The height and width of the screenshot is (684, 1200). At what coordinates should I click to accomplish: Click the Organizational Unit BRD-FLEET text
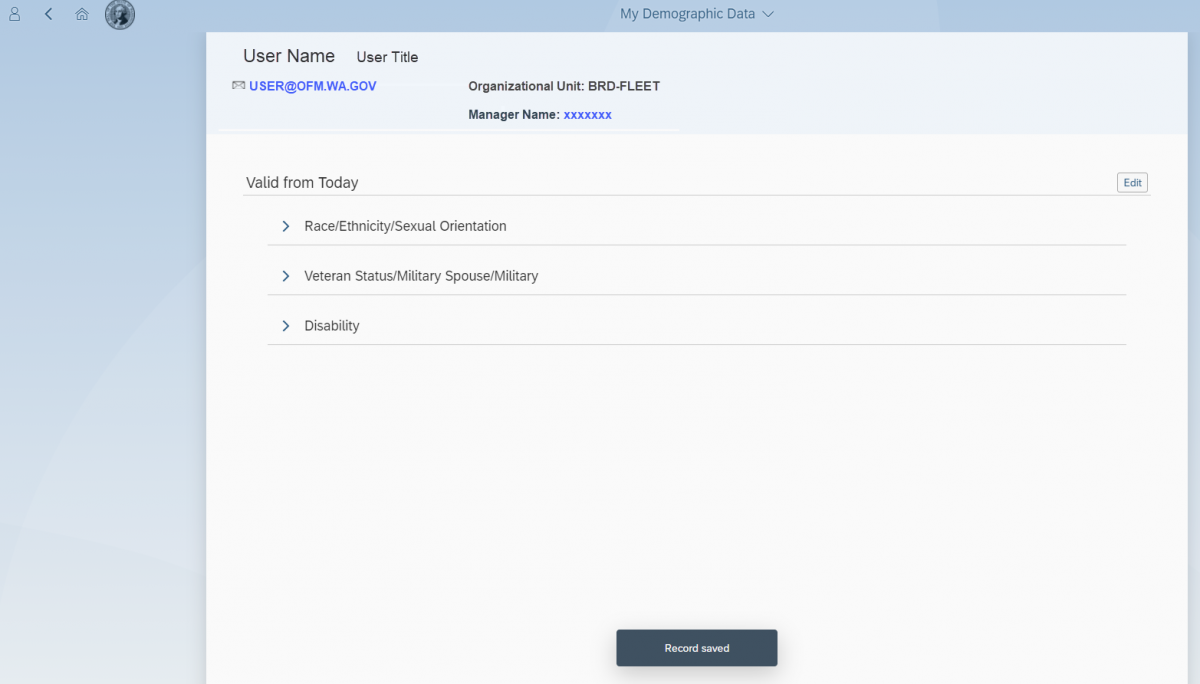(x=563, y=86)
